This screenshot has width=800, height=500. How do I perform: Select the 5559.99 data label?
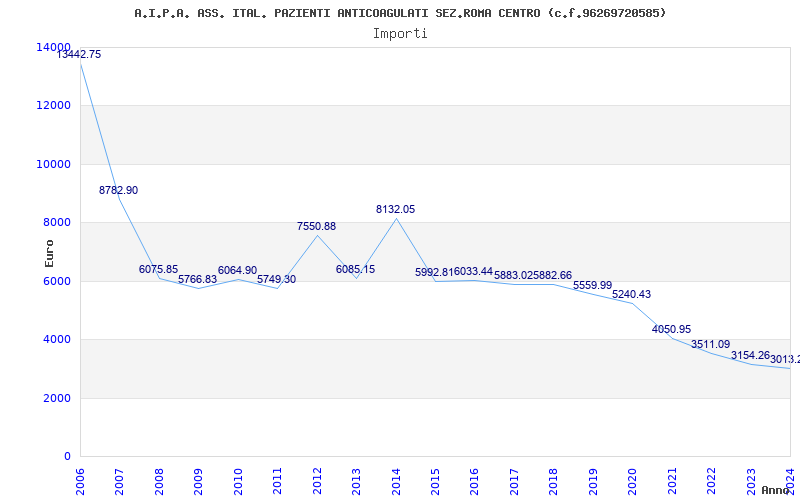tap(592, 285)
